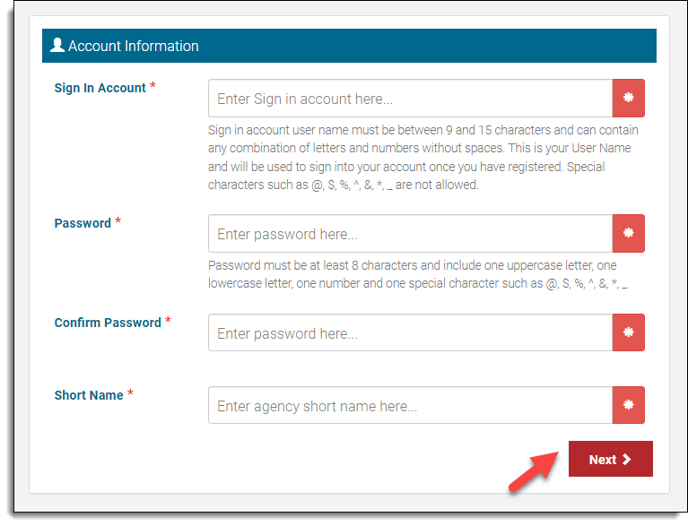
Task: Click the 'Short Name' field label
Action: 88,395
